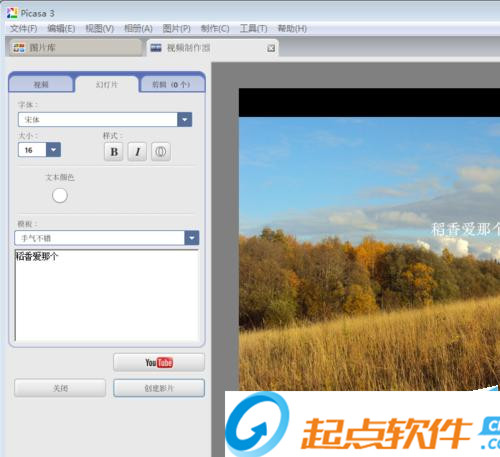This screenshot has width=500, height=457.
Task: Switch to the 图片库 library tab
Action: pyautogui.click(x=76, y=48)
